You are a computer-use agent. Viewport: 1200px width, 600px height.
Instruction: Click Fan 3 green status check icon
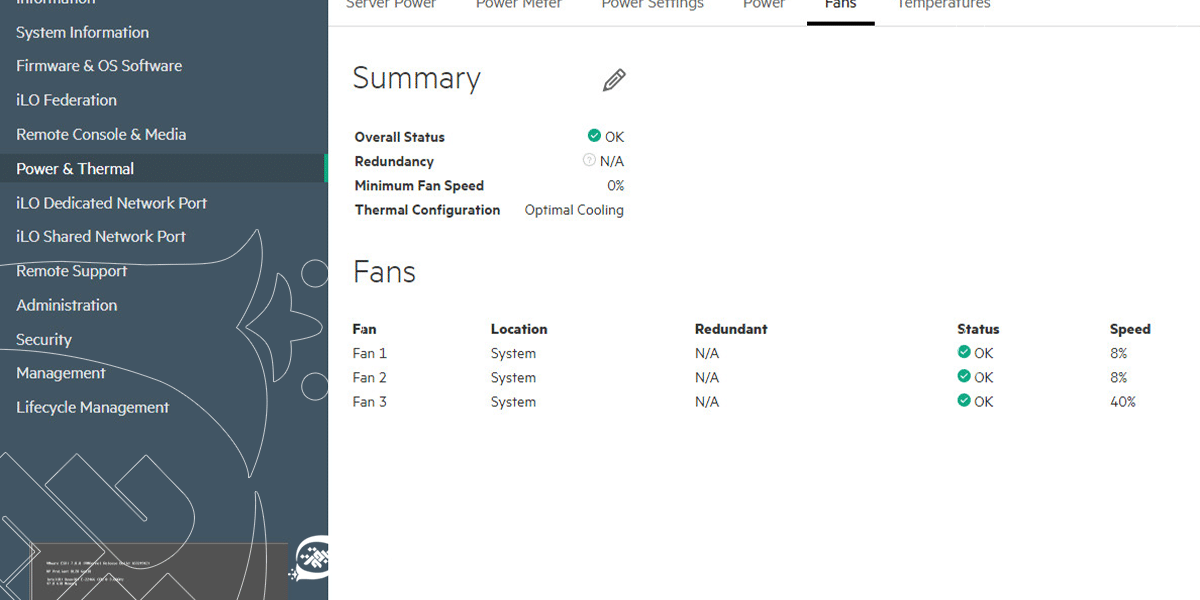[964, 400]
